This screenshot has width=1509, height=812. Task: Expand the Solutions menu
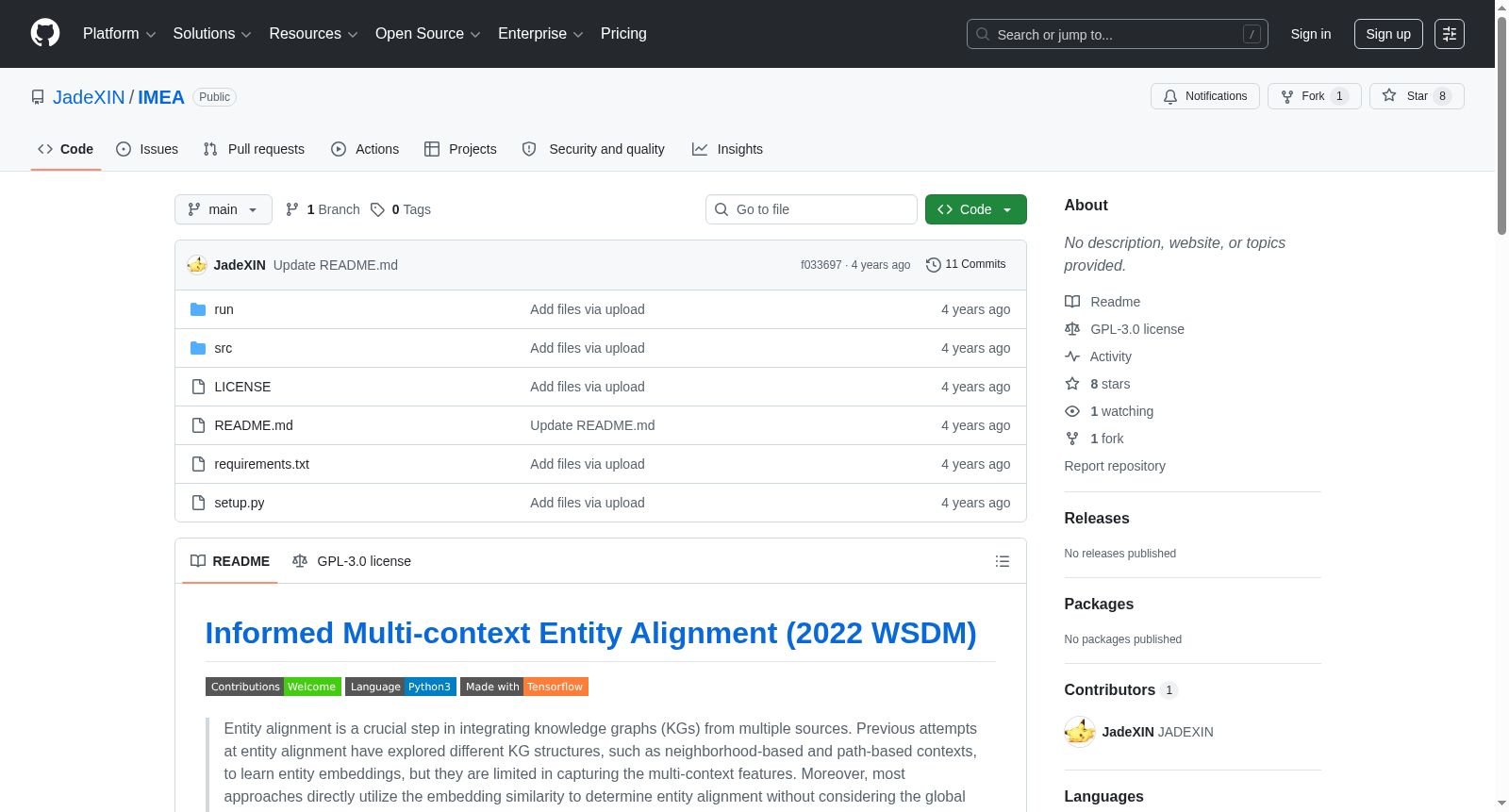click(212, 34)
